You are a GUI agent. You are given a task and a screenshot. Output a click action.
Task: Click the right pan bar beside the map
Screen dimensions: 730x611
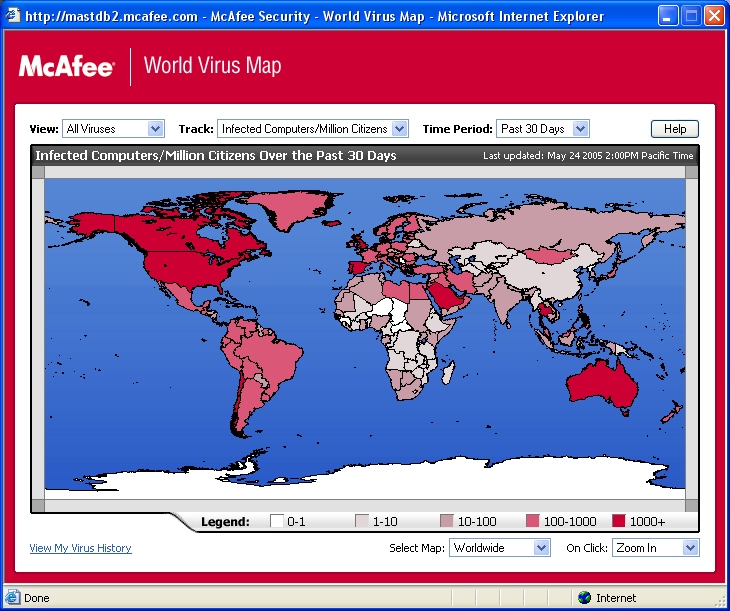pyautogui.click(x=691, y=339)
